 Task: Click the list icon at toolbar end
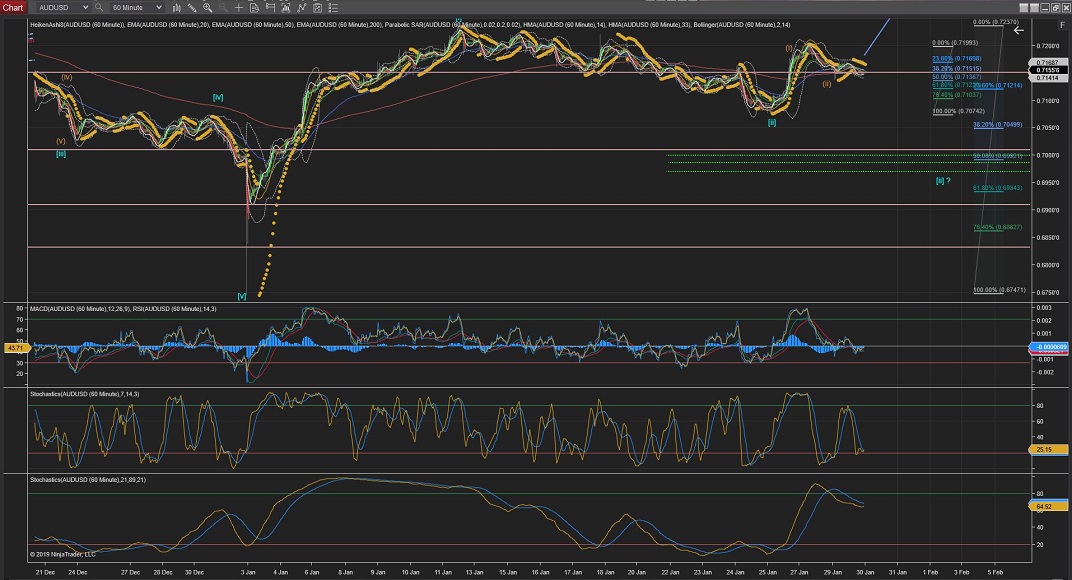(x=333, y=7)
